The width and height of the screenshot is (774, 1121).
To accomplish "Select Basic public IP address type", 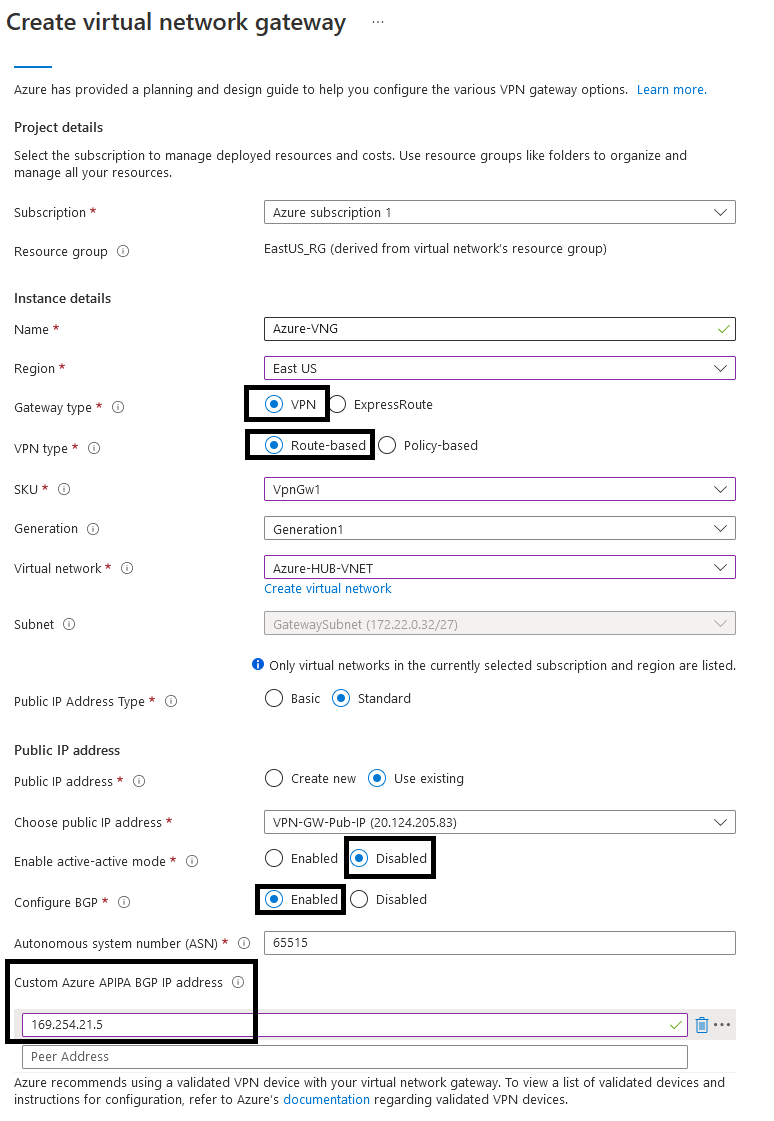I will click(274, 699).
